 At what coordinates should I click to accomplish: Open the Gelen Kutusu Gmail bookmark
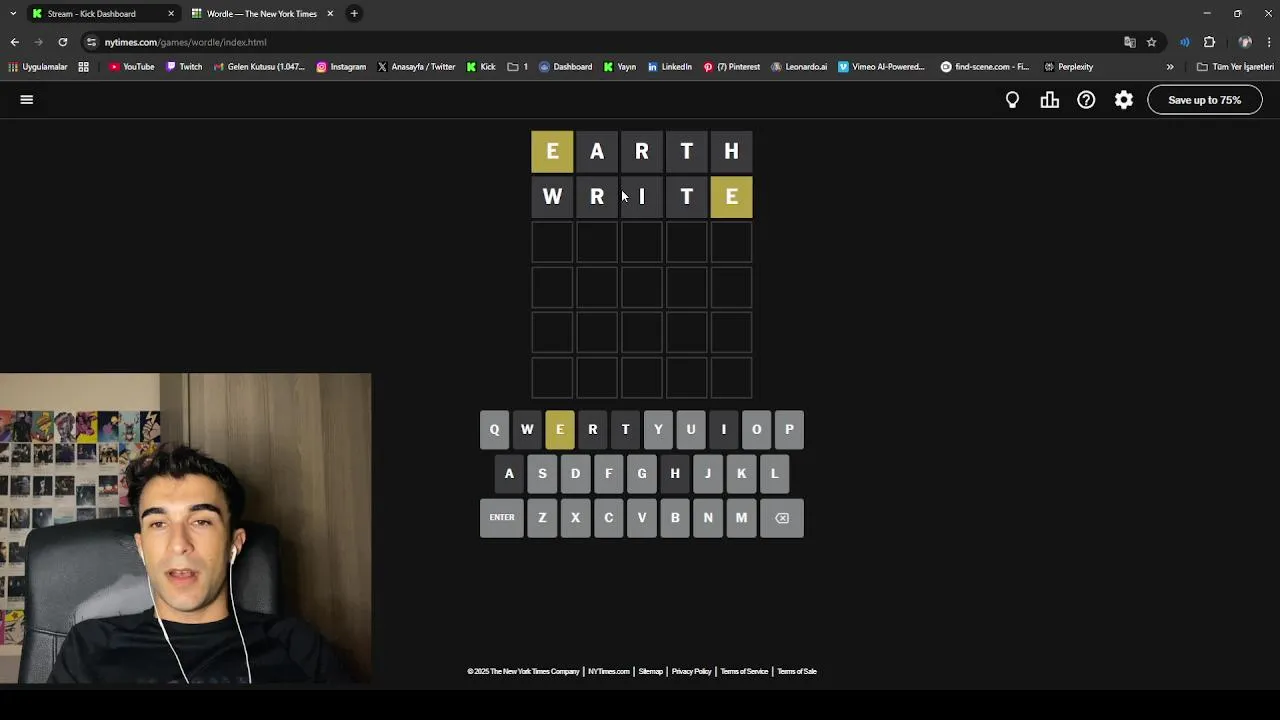point(259,67)
